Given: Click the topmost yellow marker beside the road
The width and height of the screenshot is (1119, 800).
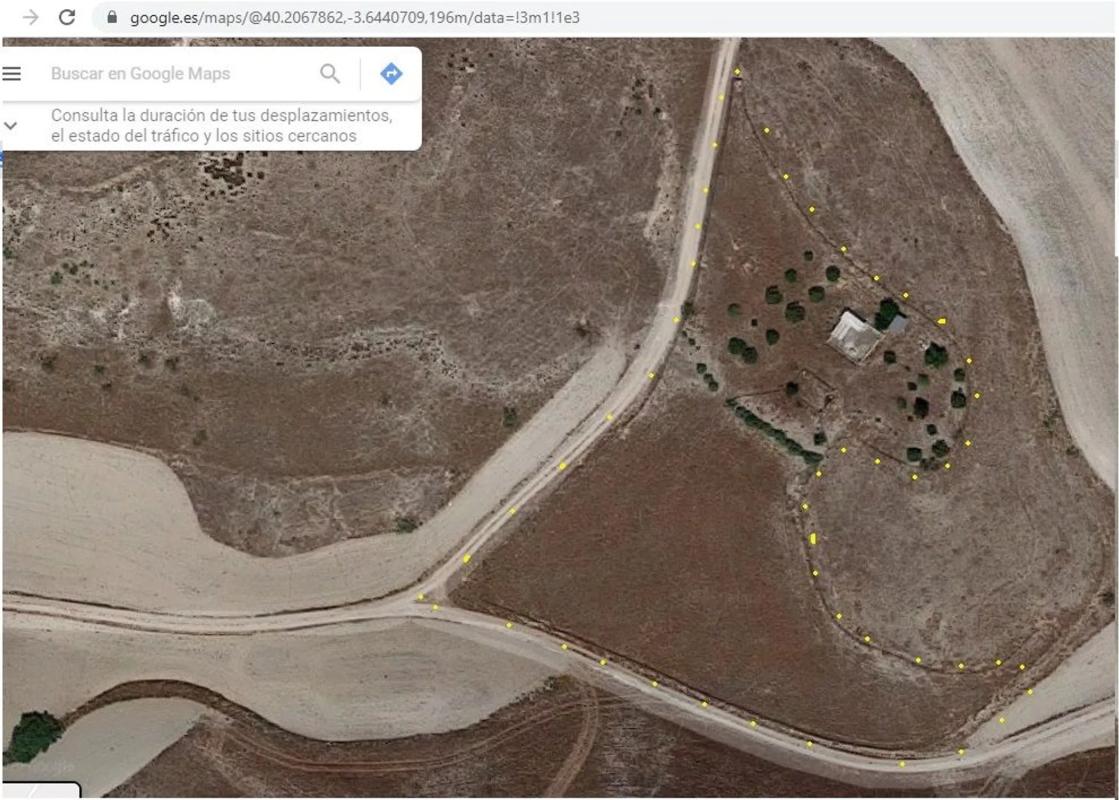Looking at the screenshot, I should pos(737,72).
